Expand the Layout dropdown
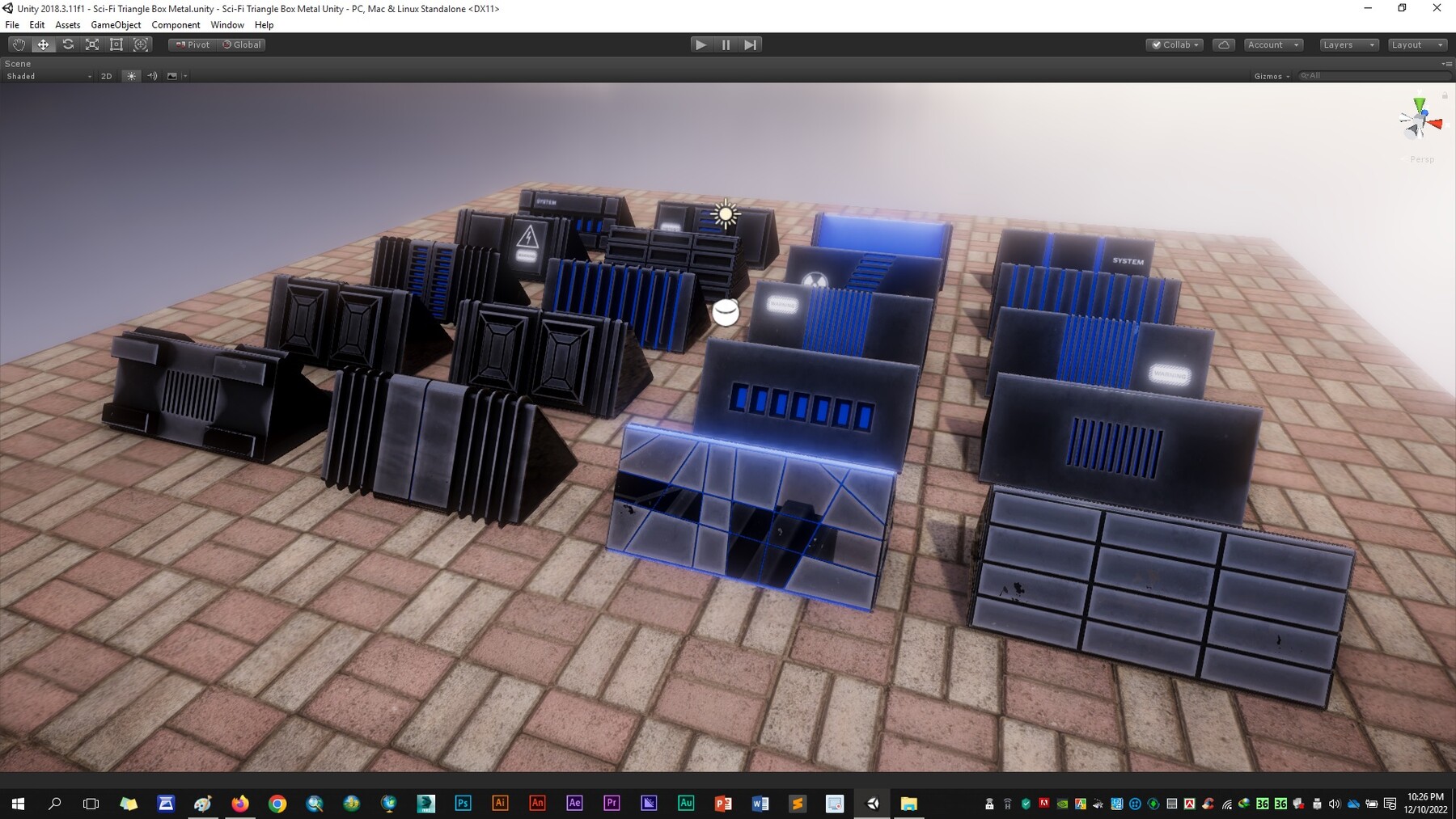The height and width of the screenshot is (819, 1456). point(1417,44)
